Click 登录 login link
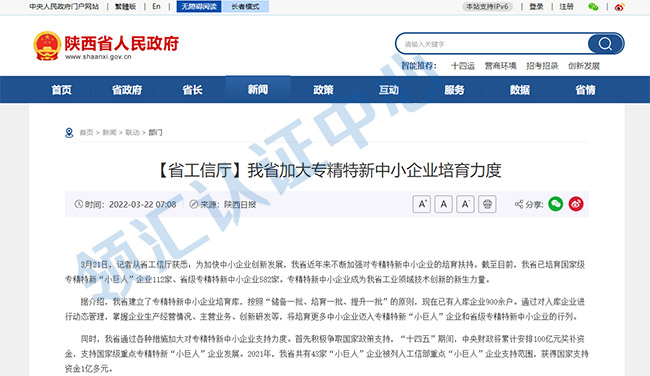 pyautogui.click(x=536, y=7)
